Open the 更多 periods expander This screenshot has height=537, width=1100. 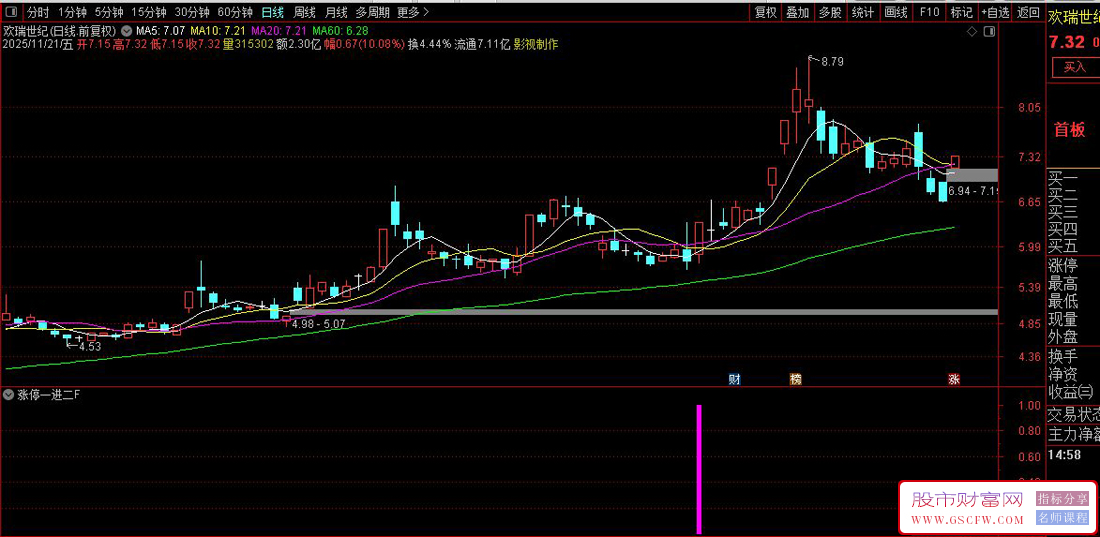coord(412,13)
